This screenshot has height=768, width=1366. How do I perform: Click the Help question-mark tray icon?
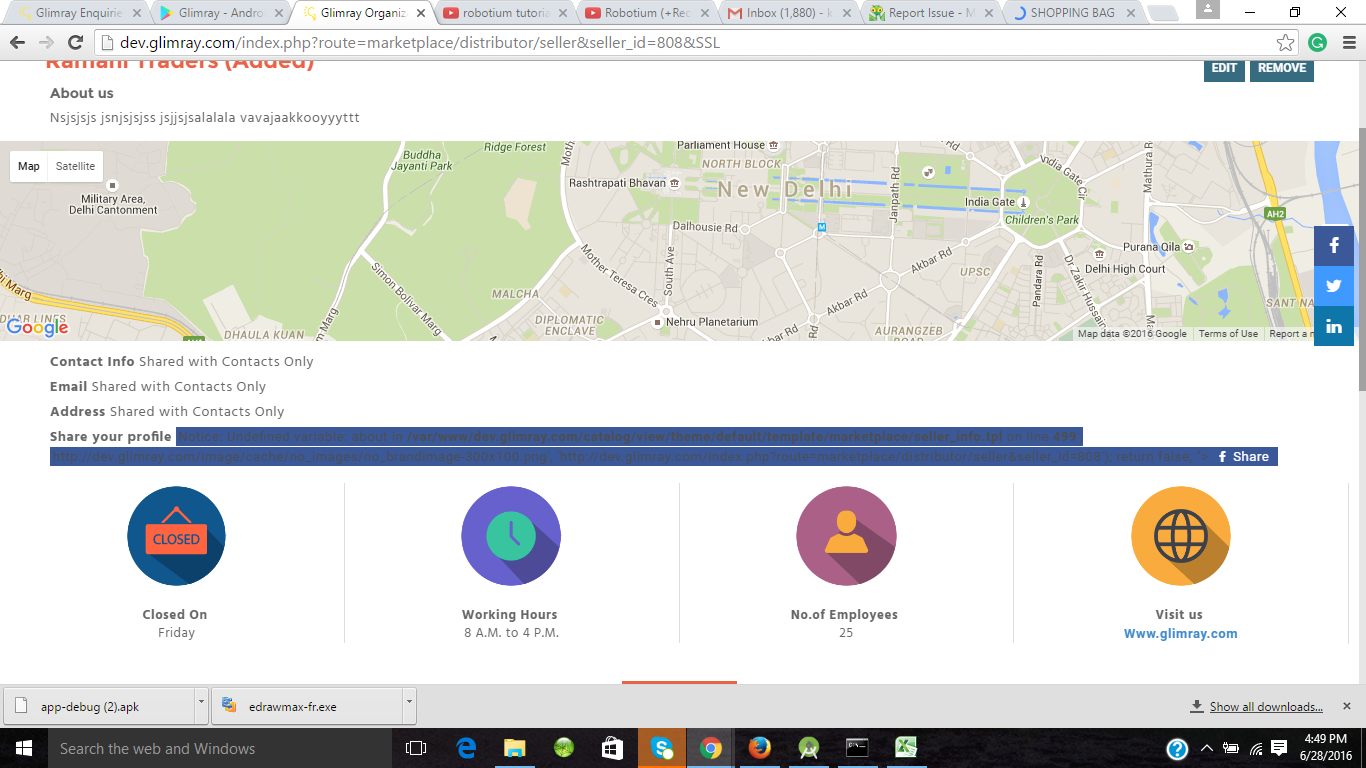1177,748
